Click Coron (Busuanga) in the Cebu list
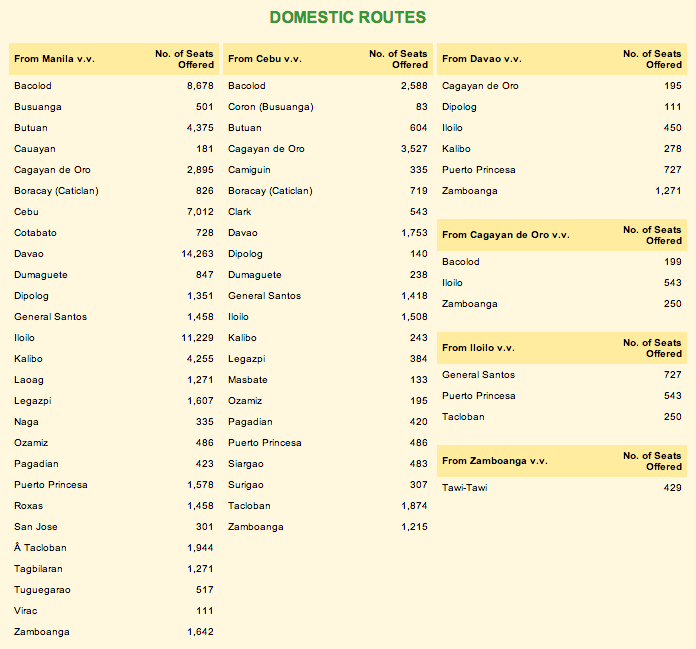This screenshot has height=649, width=696. pyautogui.click(x=271, y=107)
